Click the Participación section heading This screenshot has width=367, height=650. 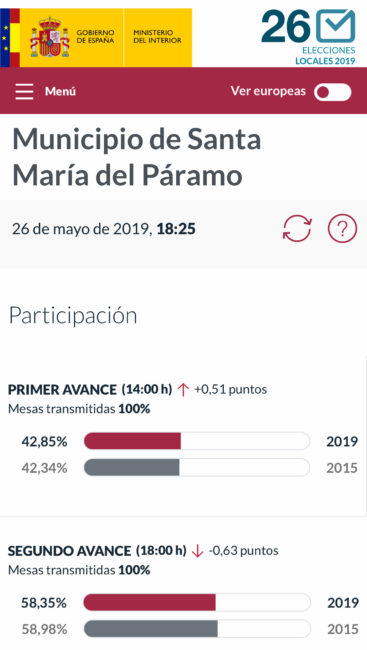(73, 316)
